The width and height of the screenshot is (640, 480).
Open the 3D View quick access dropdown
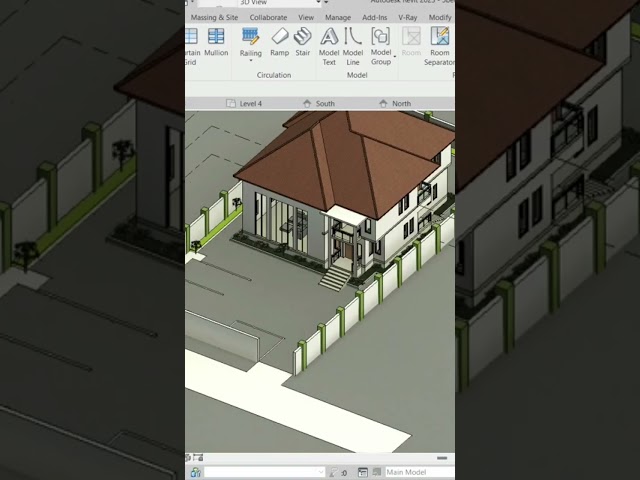pos(280,3)
